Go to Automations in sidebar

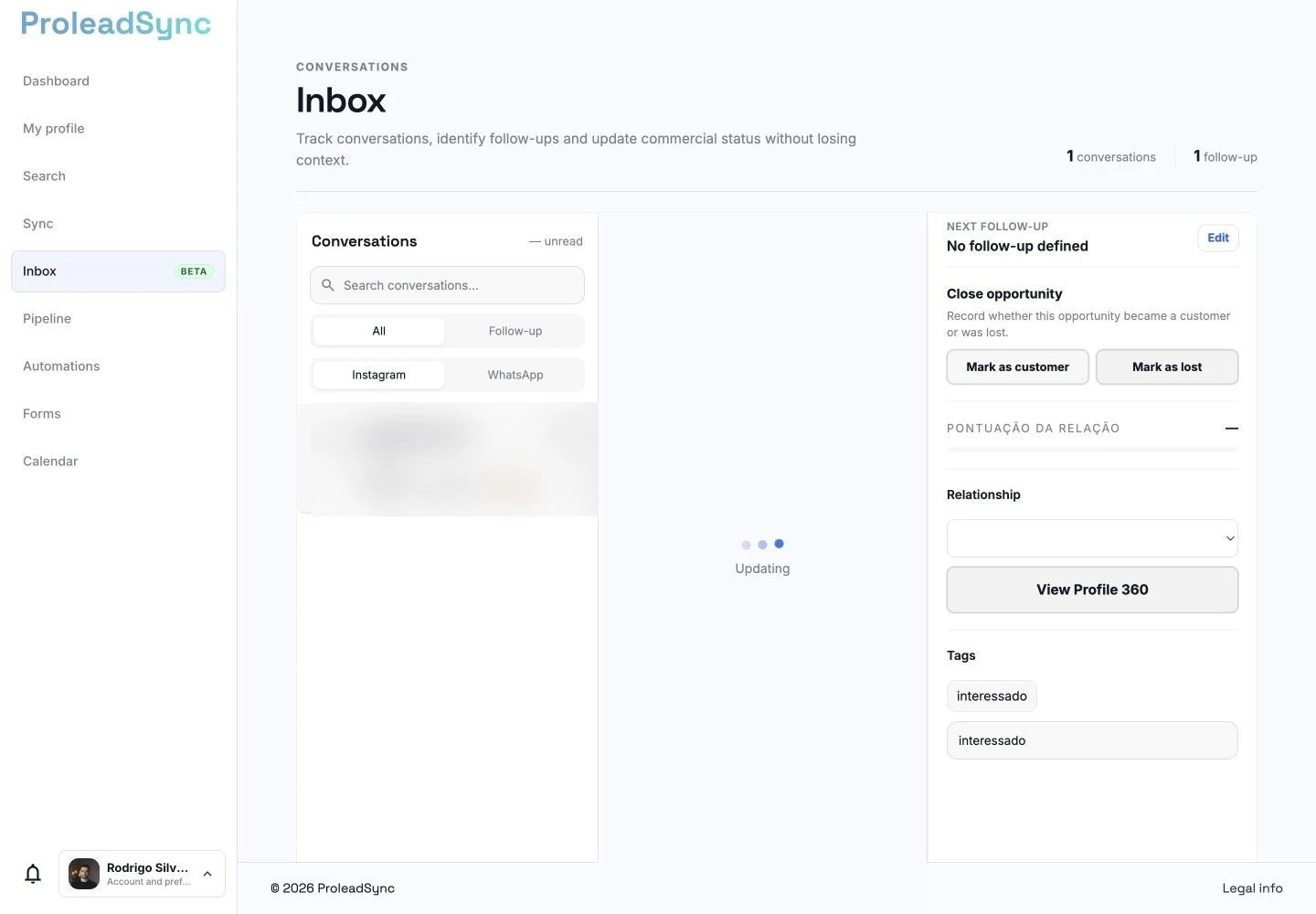(x=61, y=367)
